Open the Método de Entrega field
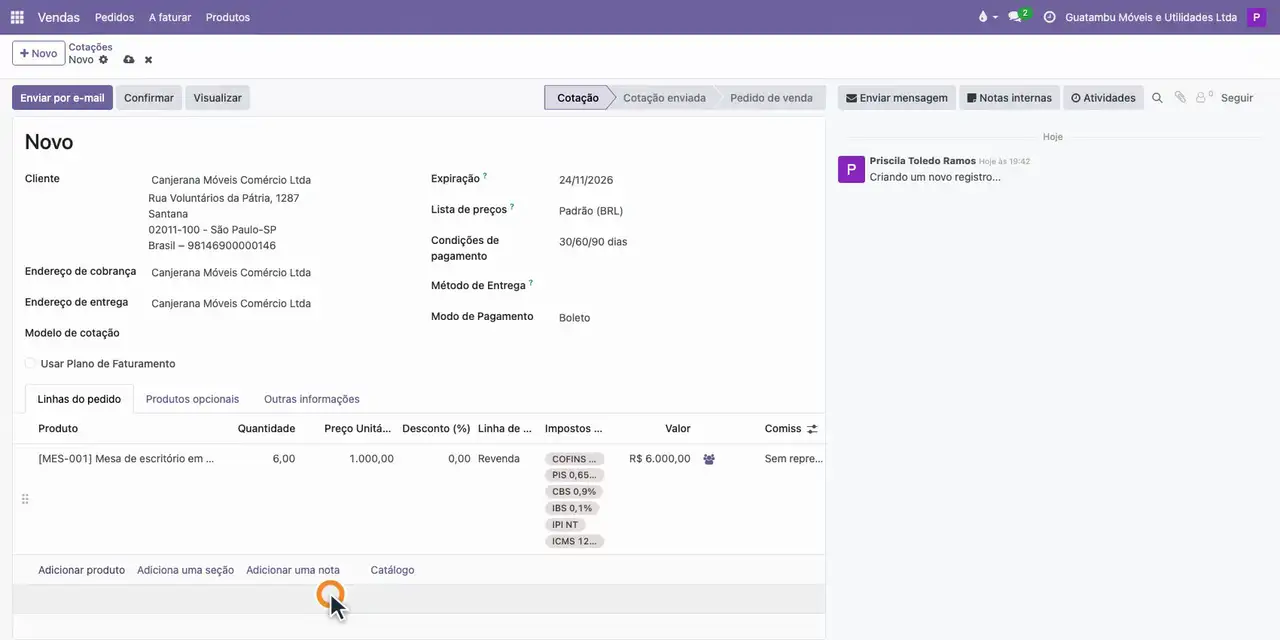1280x640 pixels. pos(685,286)
